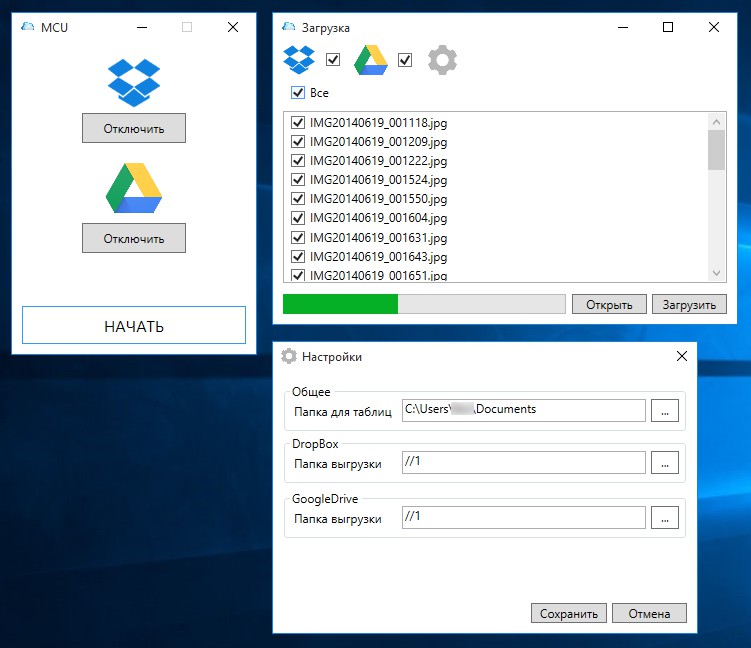Viewport: 751px width, 648px height.
Task: Uncheck IMG20140619_001118.jpg checkbox
Action: click(298, 123)
